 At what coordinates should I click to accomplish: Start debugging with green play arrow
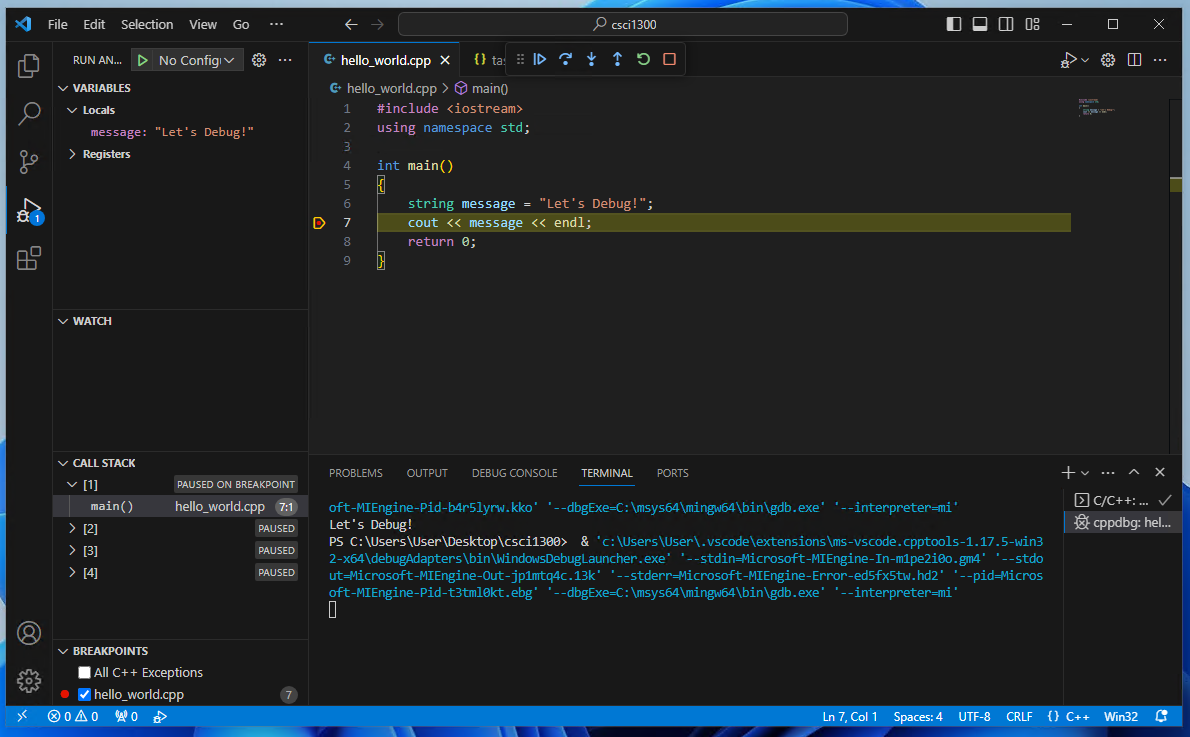tap(142, 60)
